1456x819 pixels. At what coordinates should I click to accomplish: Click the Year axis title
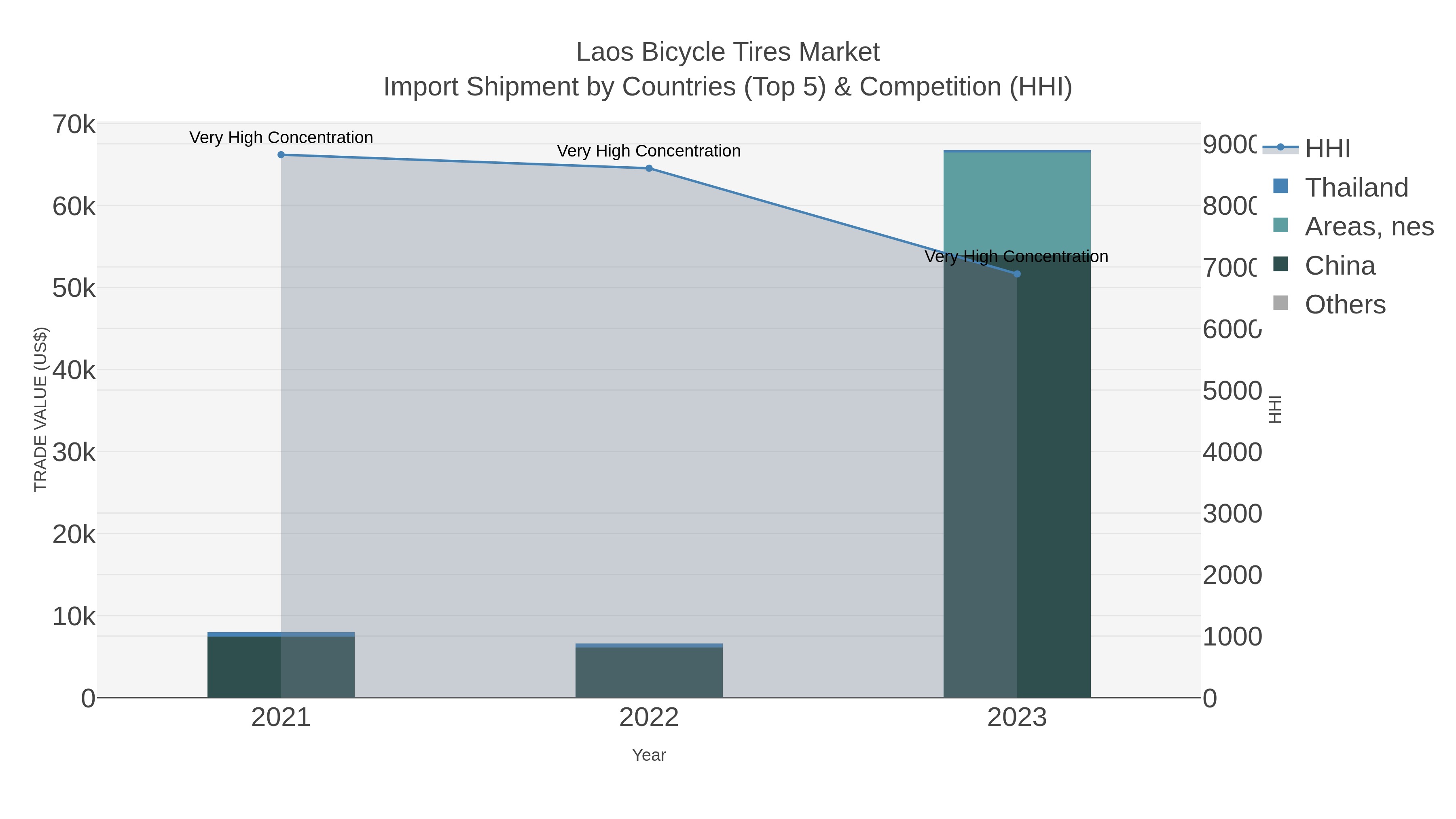[x=649, y=755]
